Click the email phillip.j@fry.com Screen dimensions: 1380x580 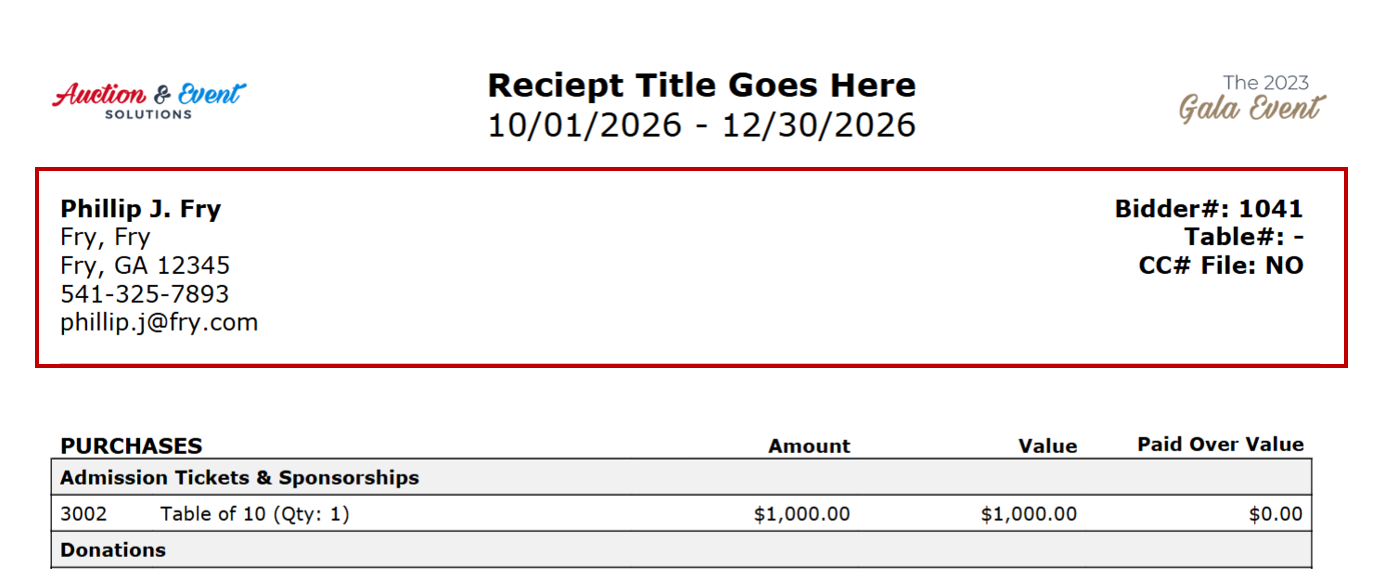pos(159,323)
